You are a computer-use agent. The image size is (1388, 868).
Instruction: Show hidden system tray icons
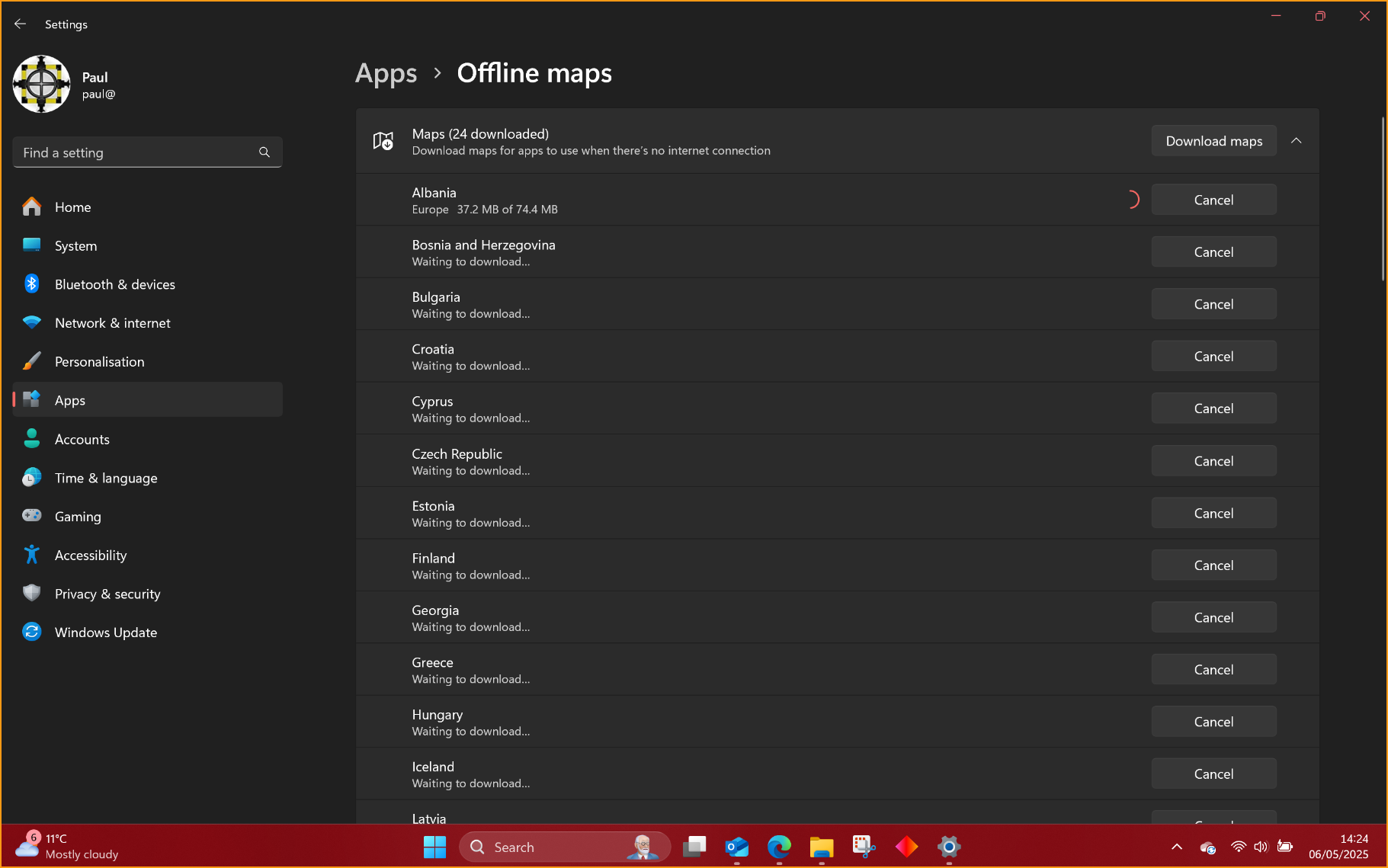click(1176, 847)
